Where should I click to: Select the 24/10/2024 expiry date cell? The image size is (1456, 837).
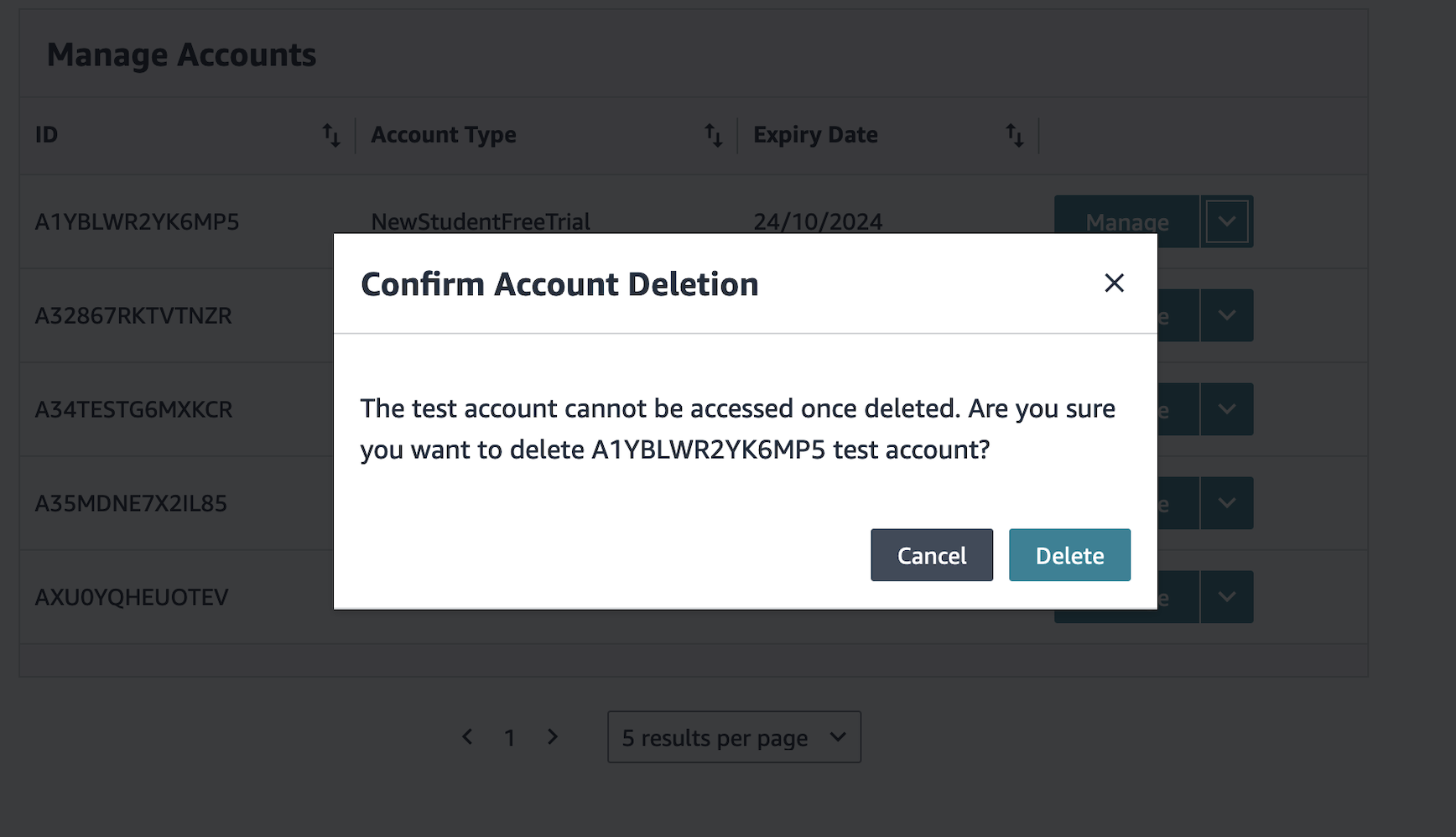pos(818,221)
